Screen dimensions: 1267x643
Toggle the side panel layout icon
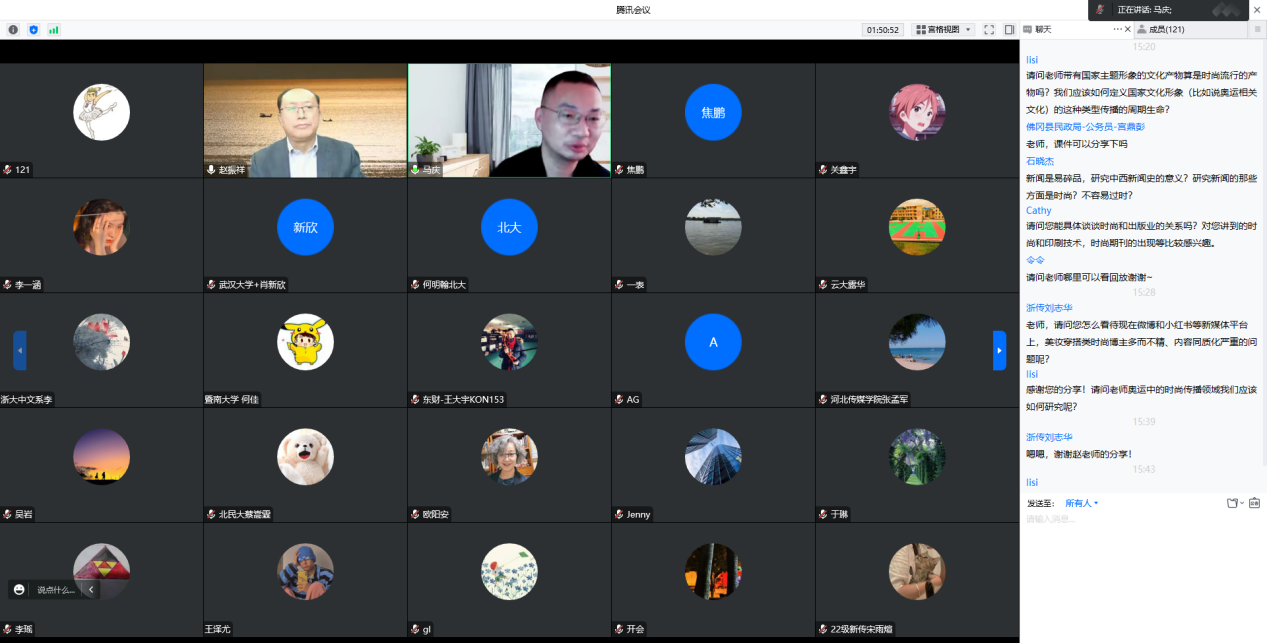(x=1009, y=30)
